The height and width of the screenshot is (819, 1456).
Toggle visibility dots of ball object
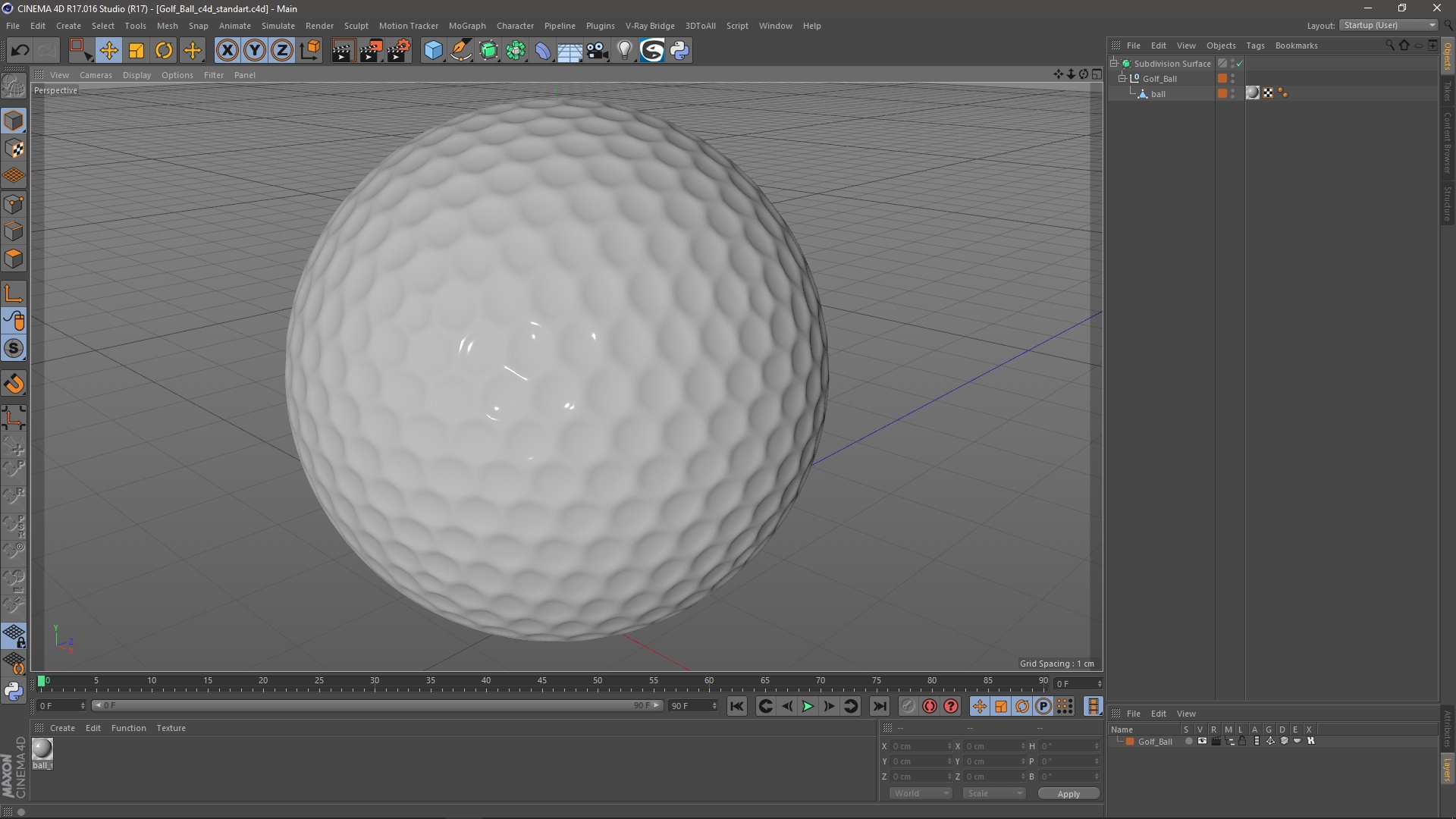pos(1233,94)
